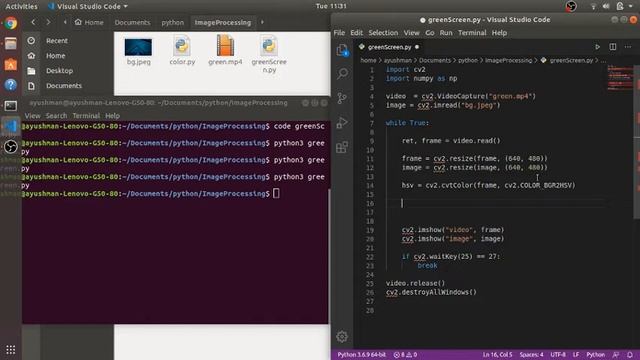The width and height of the screenshot is (640, 360).
Task: Split the editor to the right
Action: pos(613,47)
